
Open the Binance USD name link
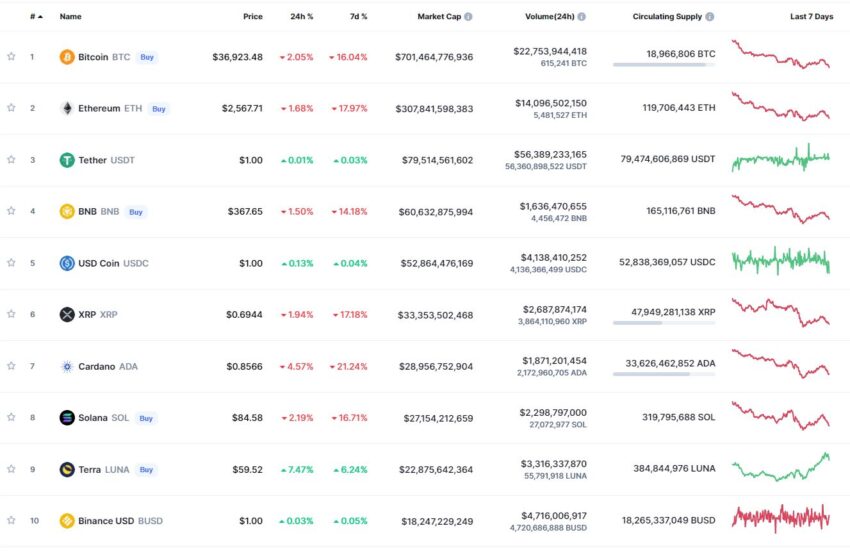click(x=106, y=521)
